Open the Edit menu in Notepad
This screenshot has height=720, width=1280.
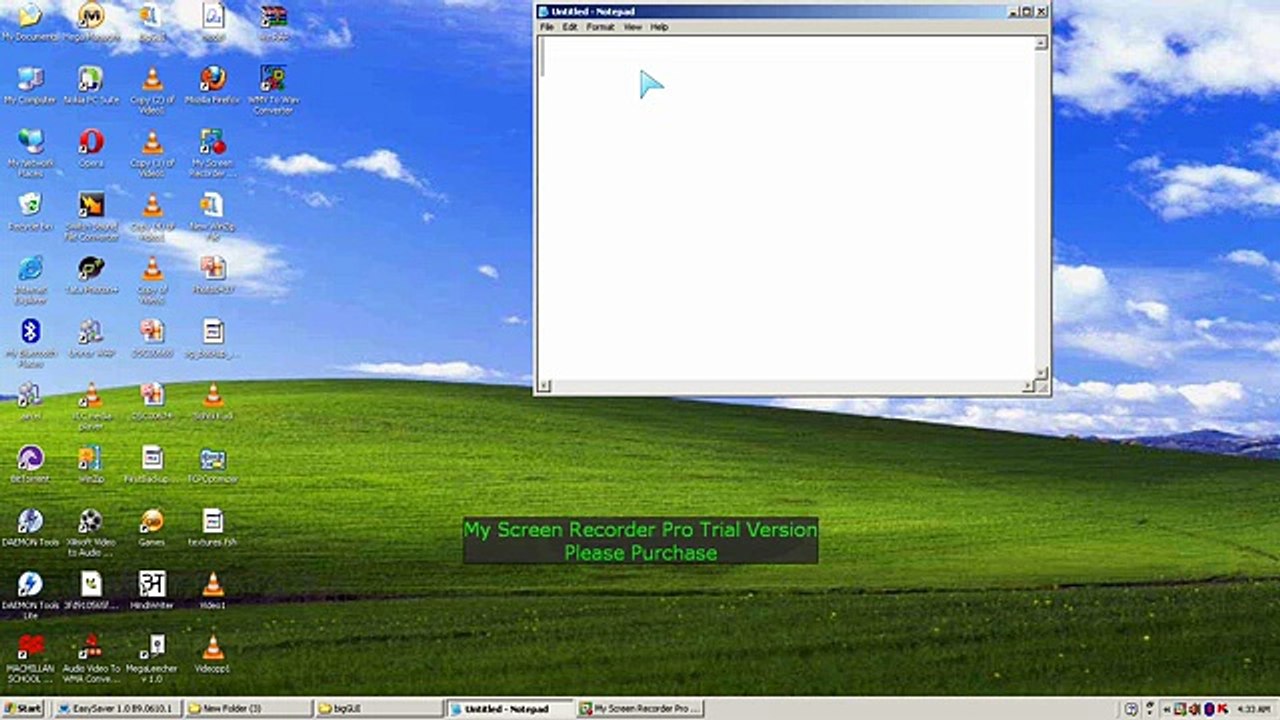(x=570, y=27)
